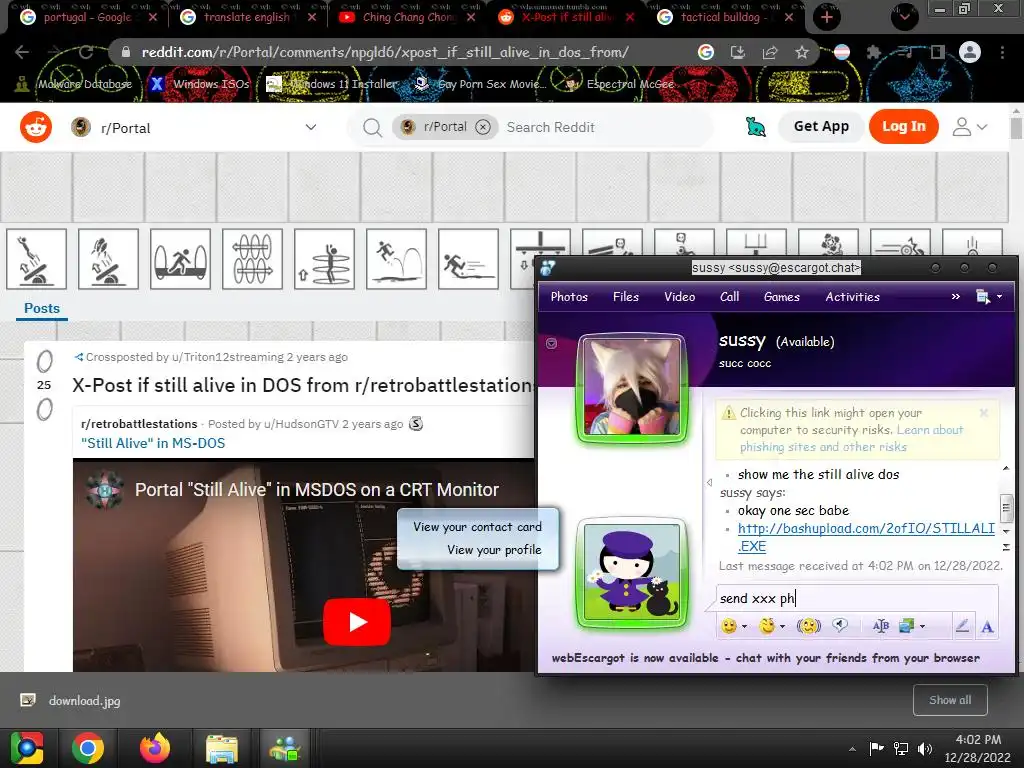Open the wink picker dropdown arrow
Screen dimensions: 1024x768
782,626
